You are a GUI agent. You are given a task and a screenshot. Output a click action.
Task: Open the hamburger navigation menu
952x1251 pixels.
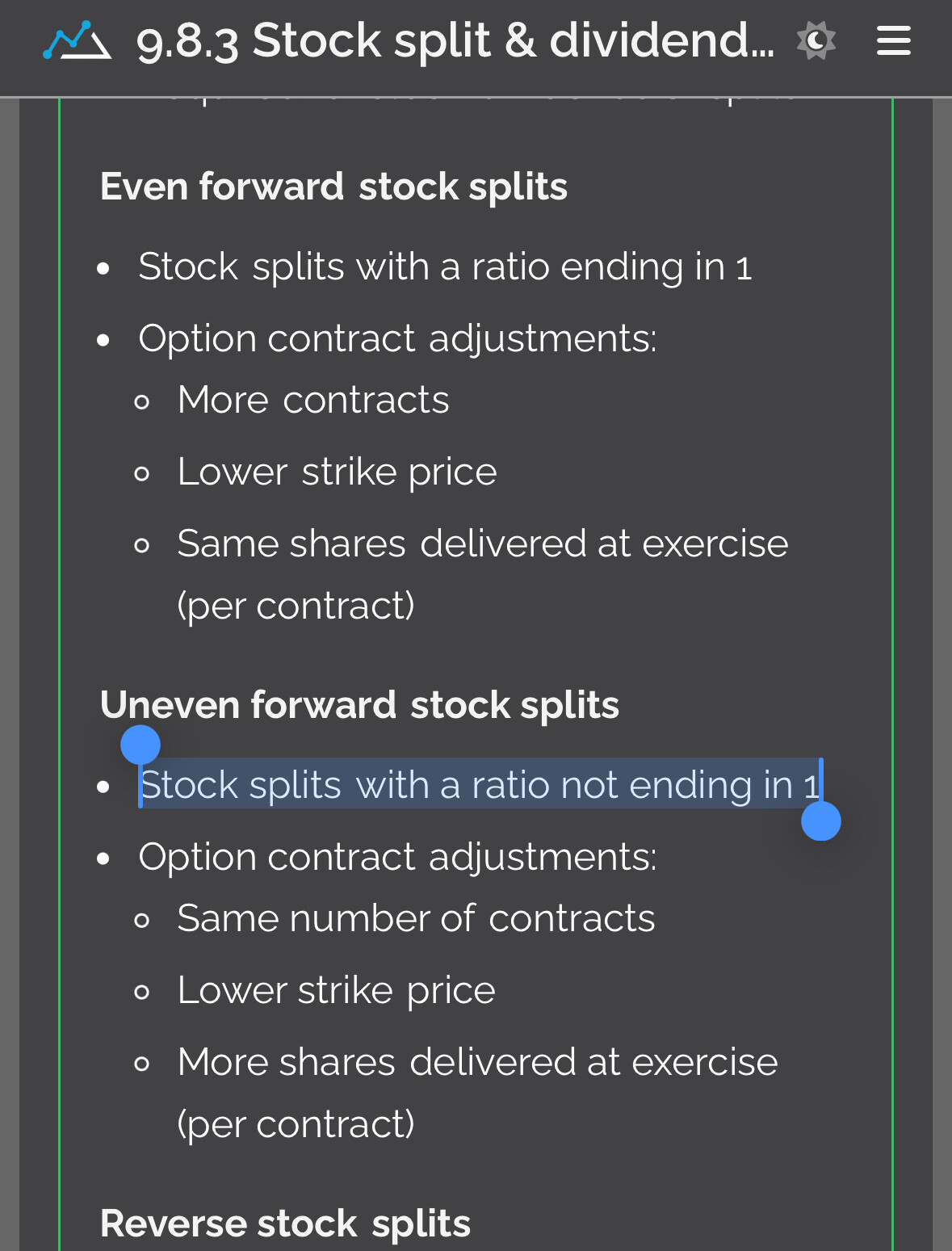(x=894, y=40)
